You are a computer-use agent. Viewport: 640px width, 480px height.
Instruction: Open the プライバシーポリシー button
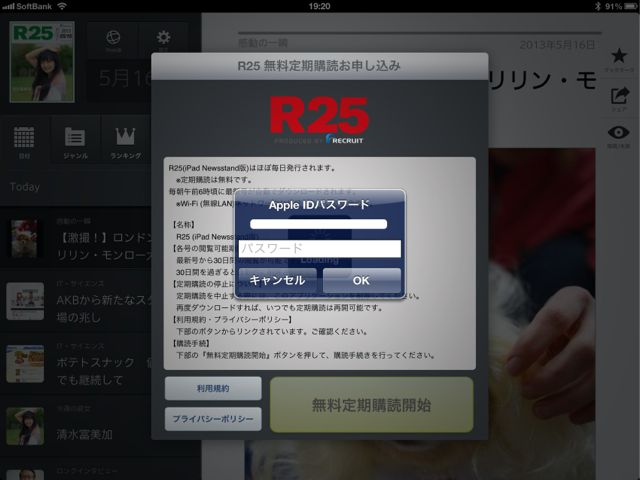(213, 419)
